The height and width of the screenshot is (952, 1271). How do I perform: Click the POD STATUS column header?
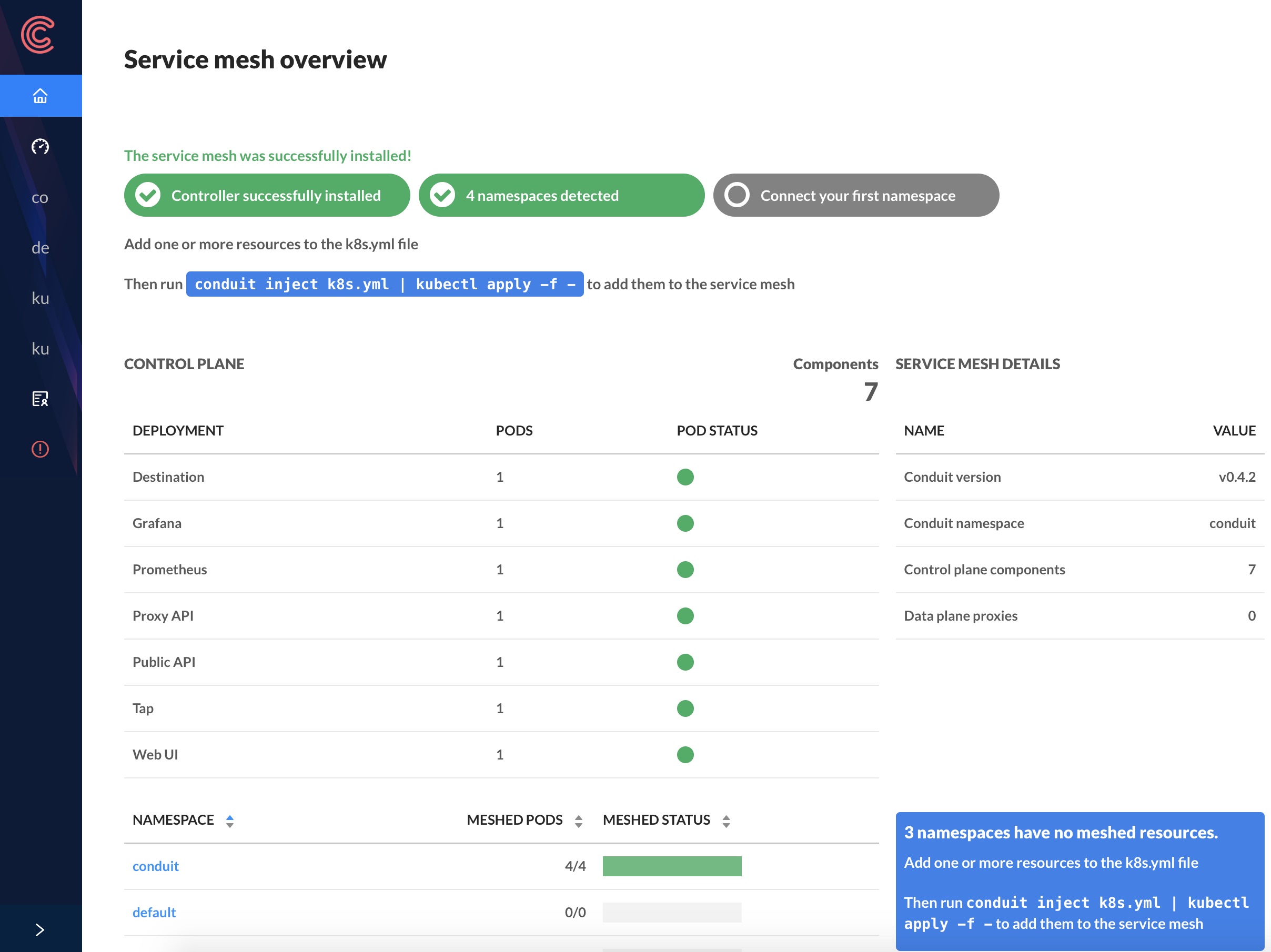coord(717,430)
